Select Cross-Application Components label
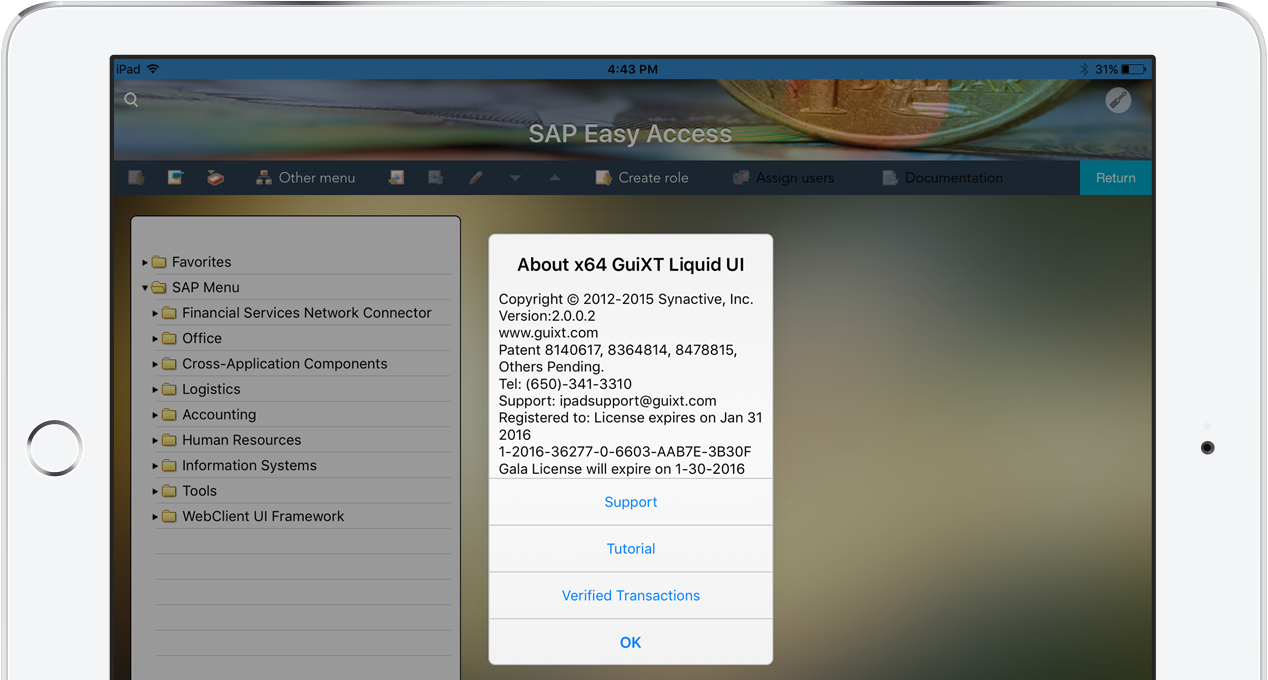 click(x=285, y=364)
